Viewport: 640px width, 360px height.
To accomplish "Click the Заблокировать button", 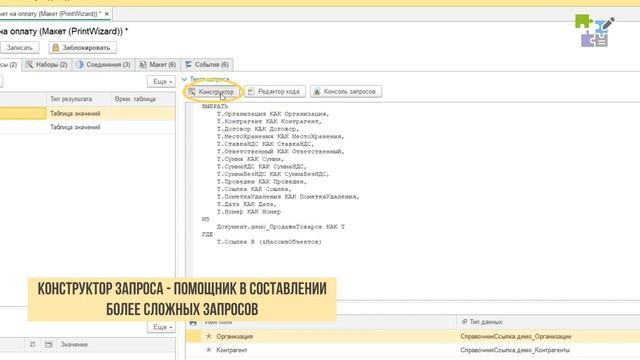I will click(x=82, y=48).
